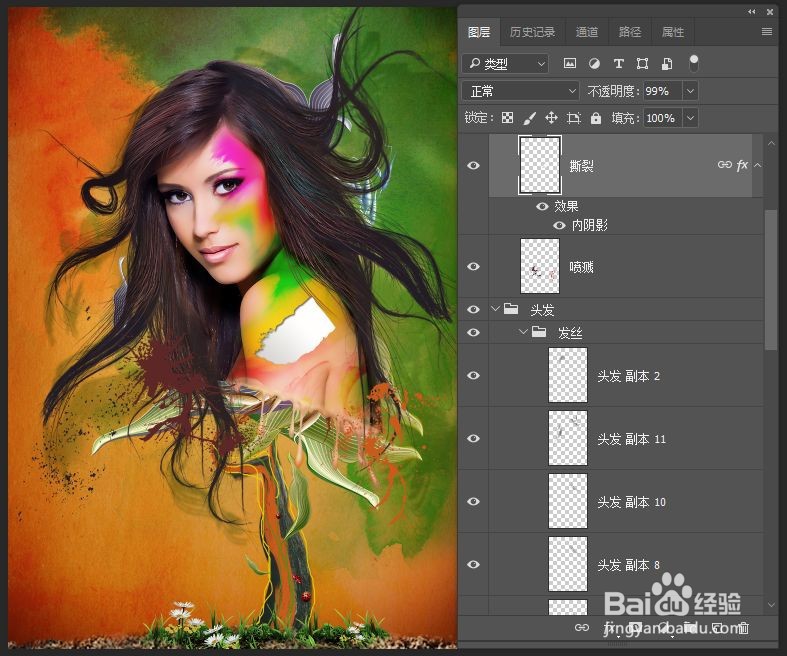
Task: Select the 撕裂 layer name
Action: click(581, 166)
